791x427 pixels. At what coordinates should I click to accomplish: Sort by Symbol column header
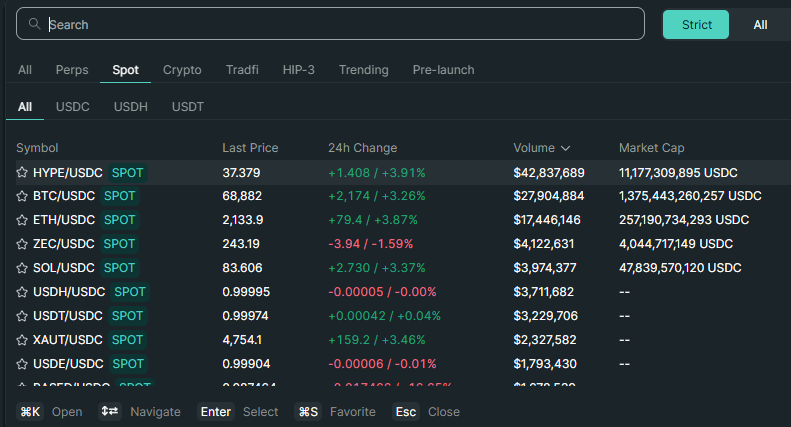click(37, 148)
